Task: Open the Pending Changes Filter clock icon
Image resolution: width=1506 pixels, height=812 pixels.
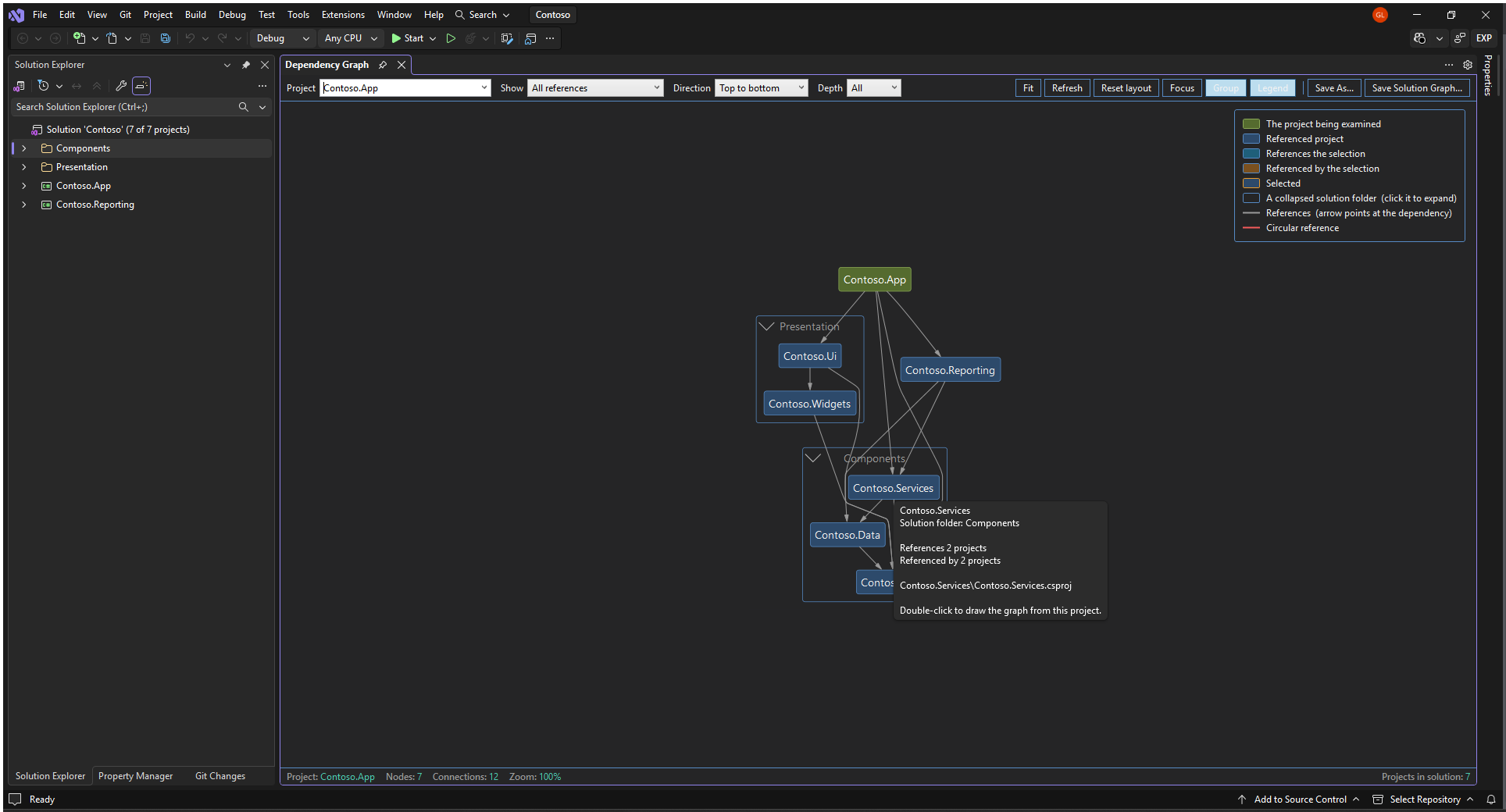Action: (x=44, y=86)
